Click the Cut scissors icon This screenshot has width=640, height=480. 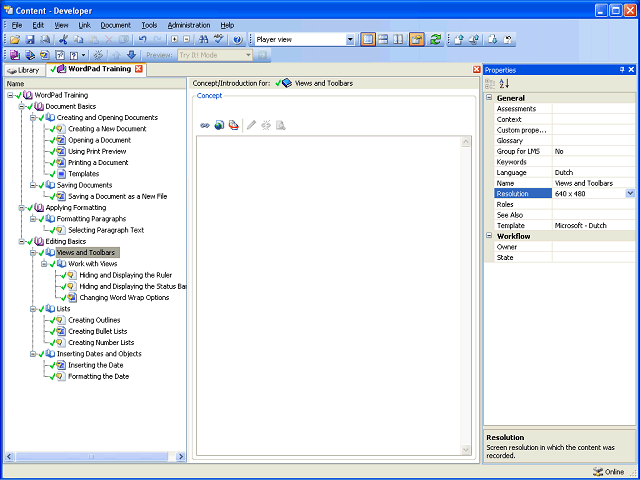tap(63, 40)
